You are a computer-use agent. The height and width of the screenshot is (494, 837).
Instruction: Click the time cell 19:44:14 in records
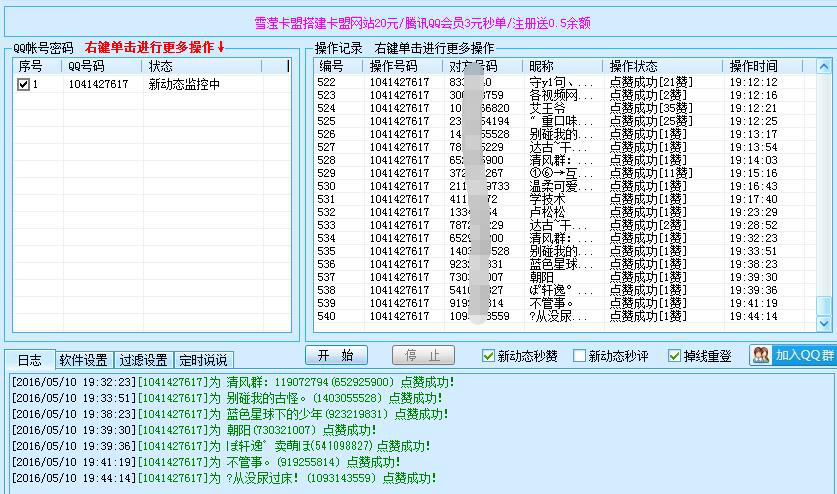tap(753, 316)
